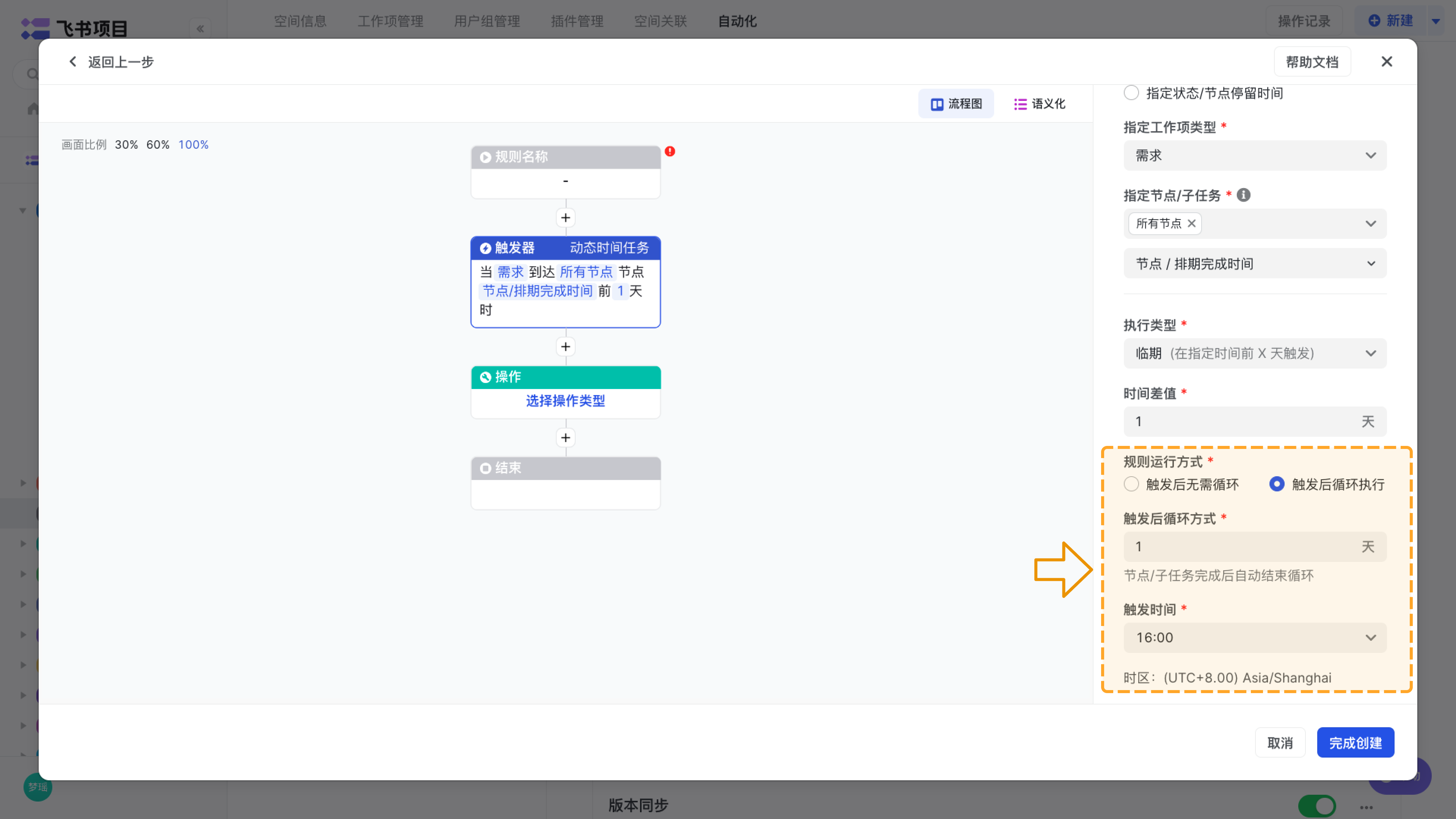The width and height of the screenshot is (1456, 819).
Task: Close the automation rule dialog
Action: (1387, 61)
